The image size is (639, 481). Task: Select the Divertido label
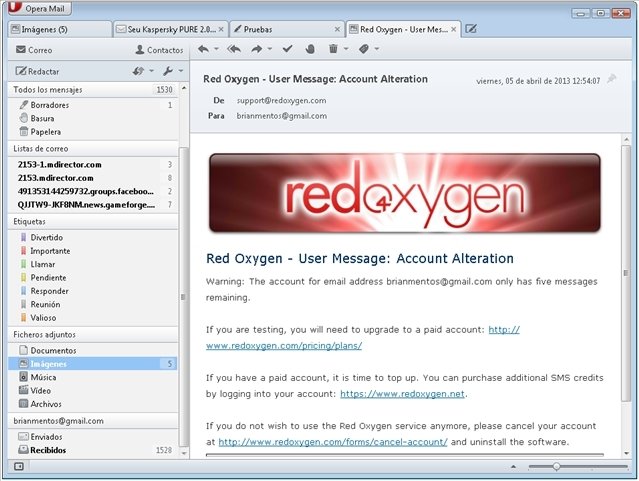pos(93,237)
